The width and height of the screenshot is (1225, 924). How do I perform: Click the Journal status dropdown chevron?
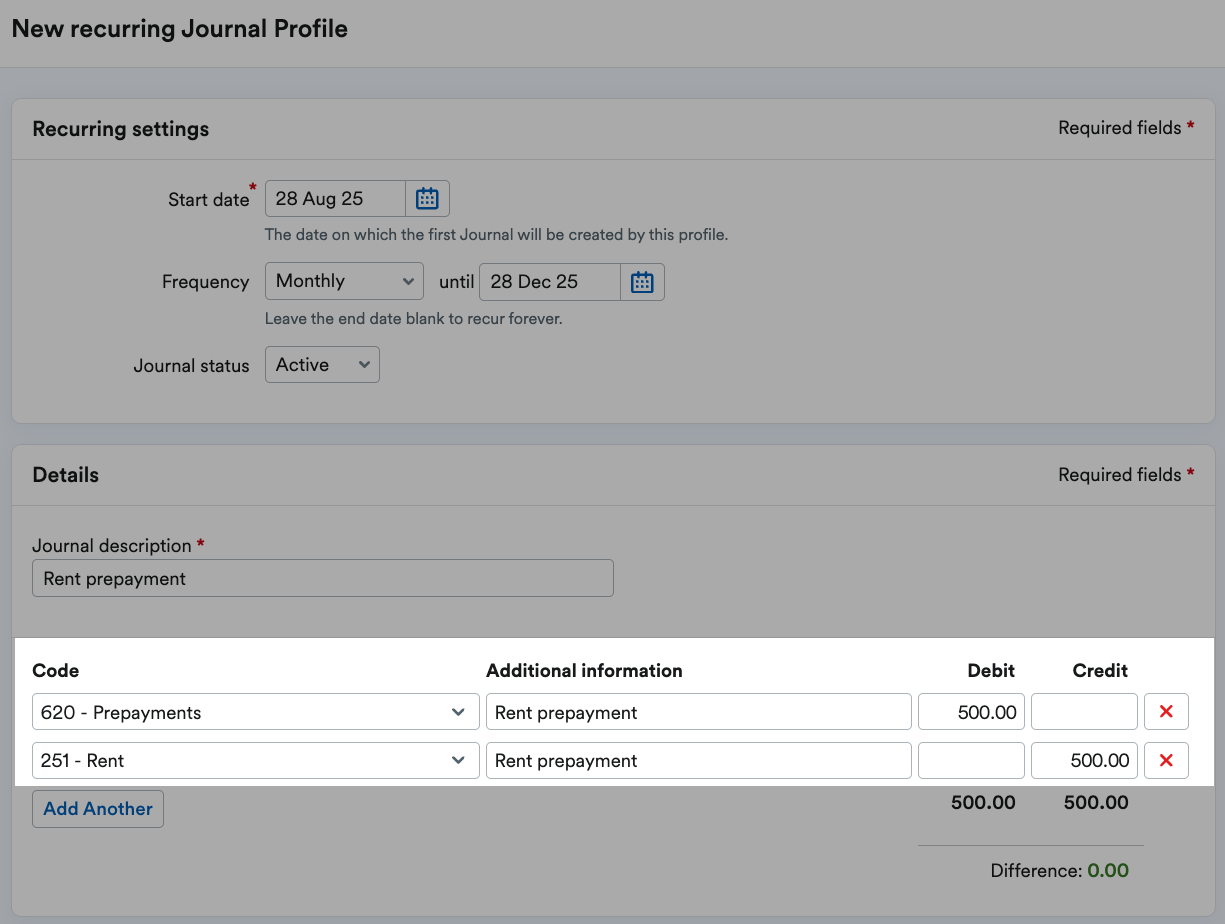pyautogui.click(x=364, y=364)
